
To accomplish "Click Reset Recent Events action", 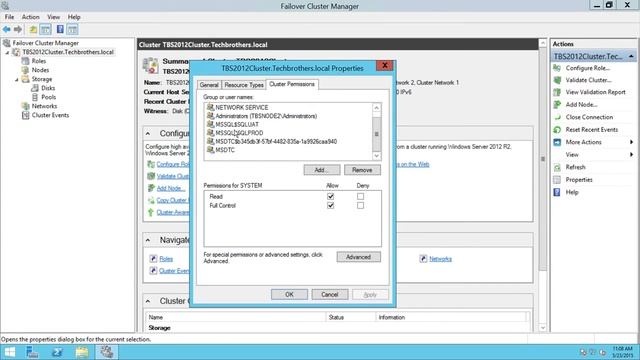I will (591, 129).
